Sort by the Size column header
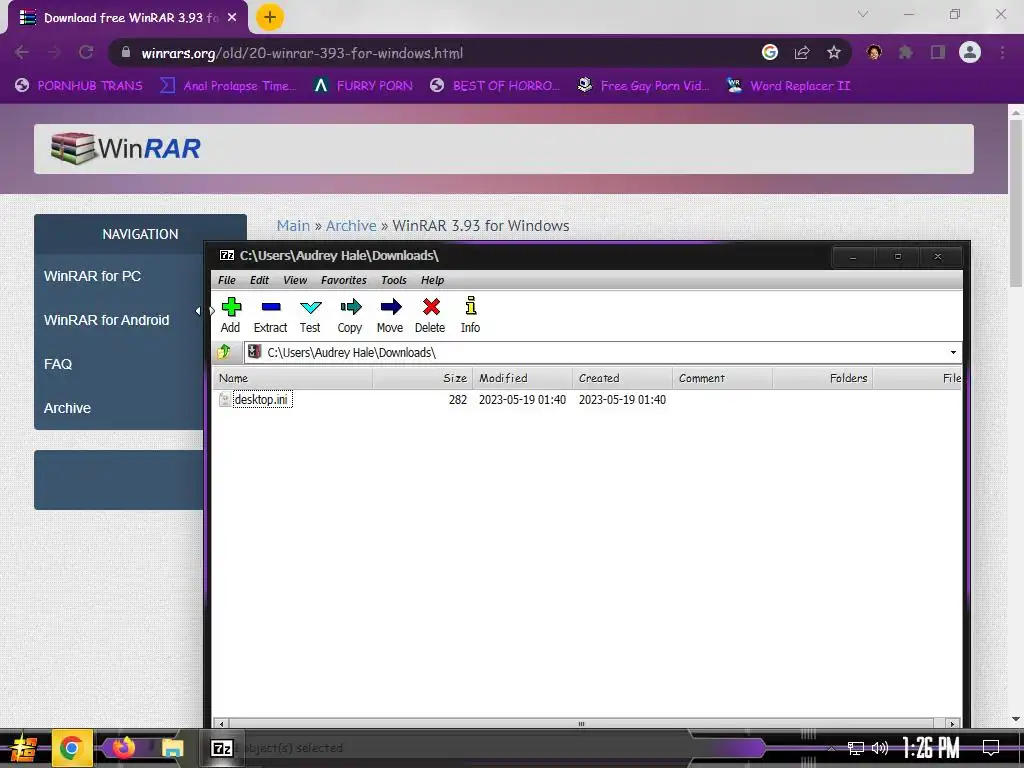The width and height of the screenshot is (1024, 768). 423,378
